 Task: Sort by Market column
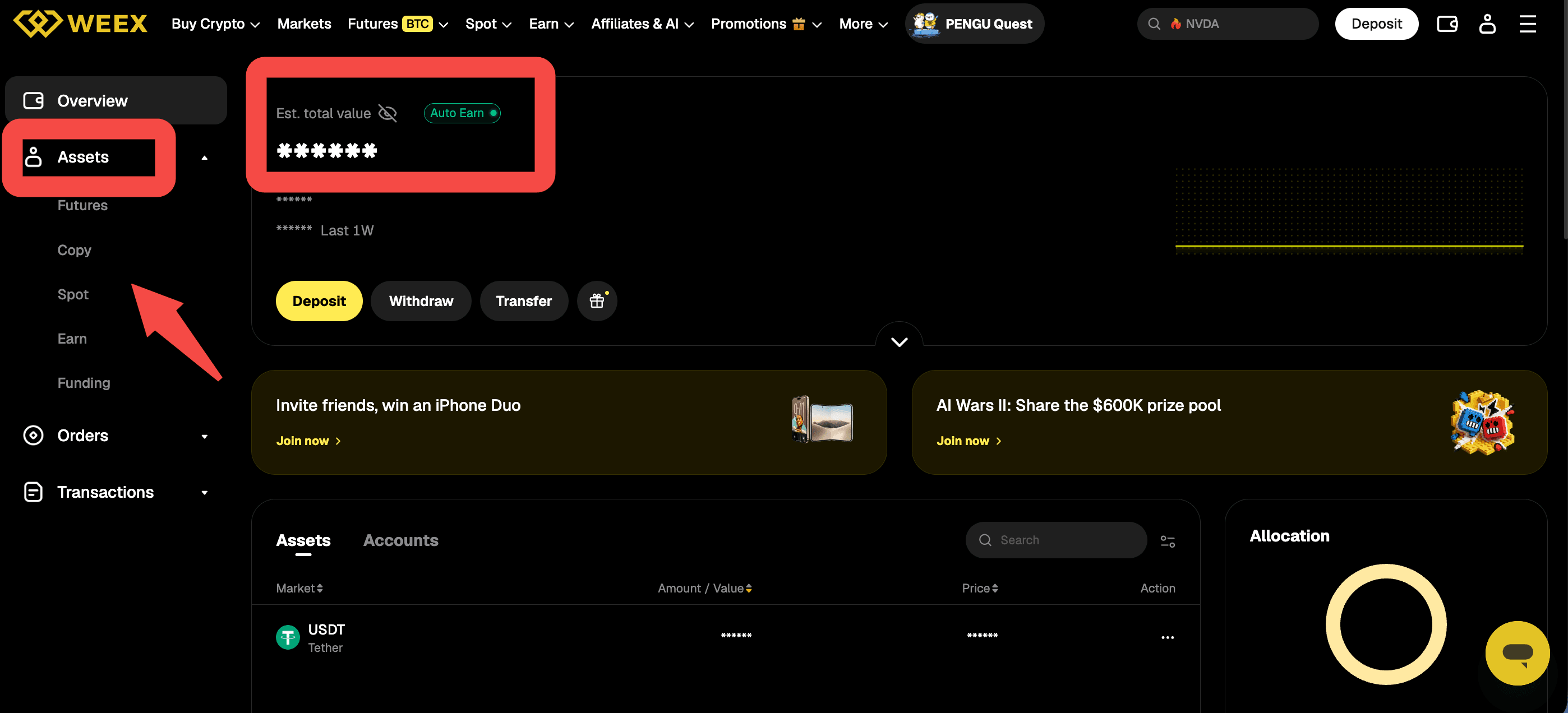(x=299, y=587)
